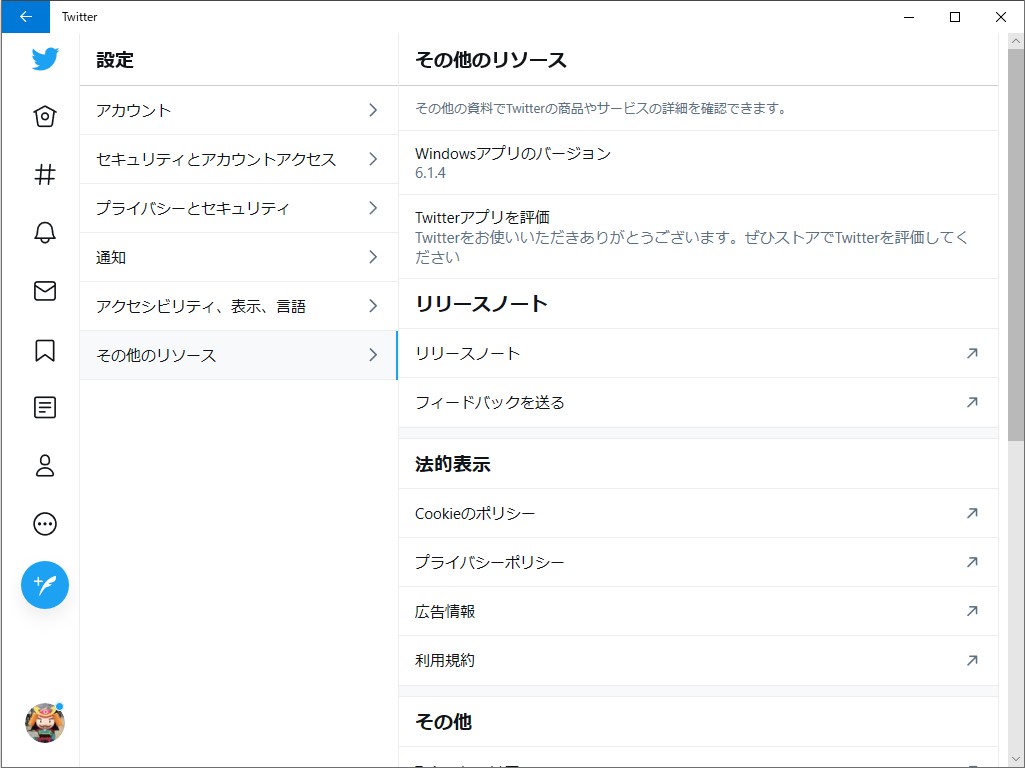Expand セキュリティとアカウントアクセス settings
Image resolution: width=1025 pixels, height=768 pixels.
click(x=373, y=159)
